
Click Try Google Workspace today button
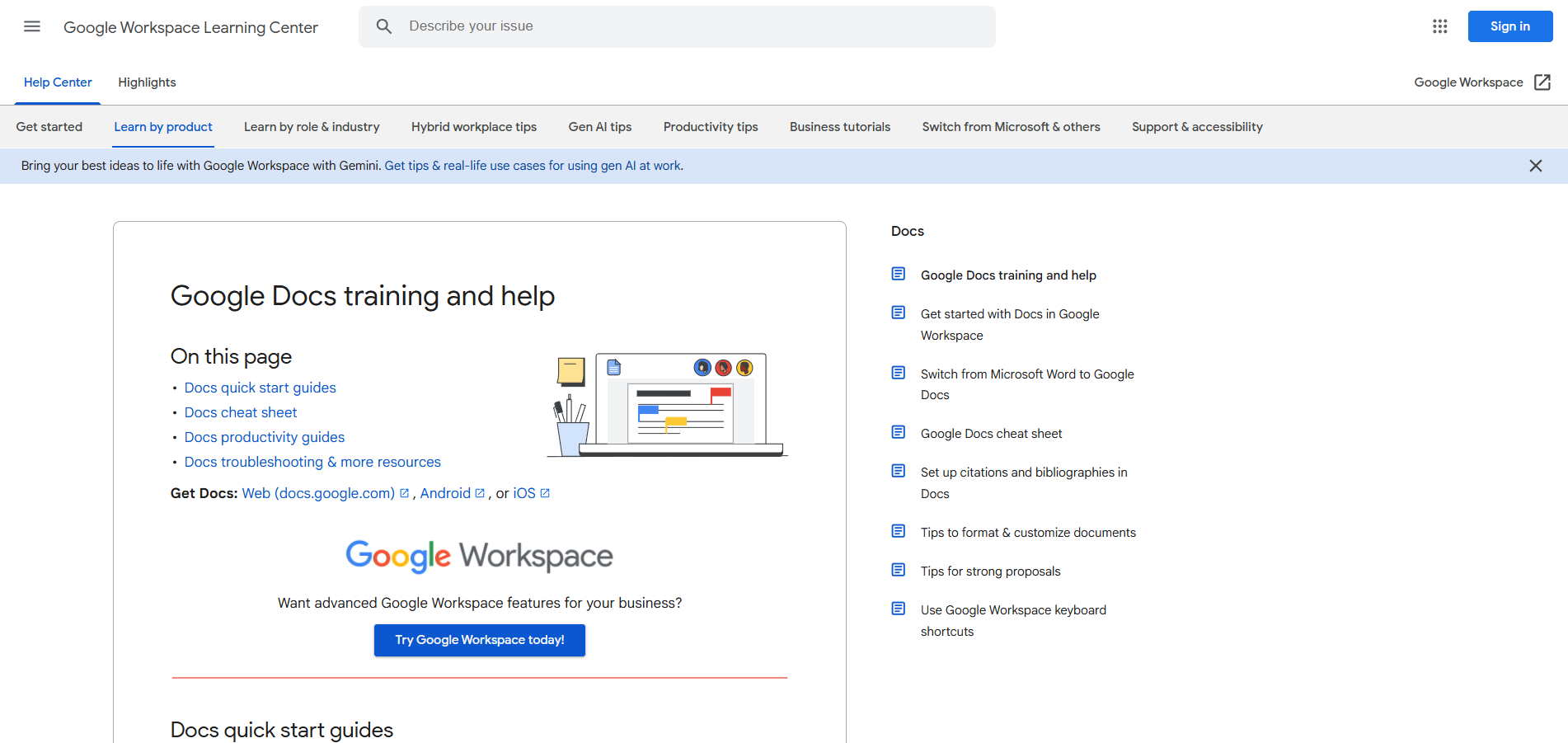coord(479,640)
